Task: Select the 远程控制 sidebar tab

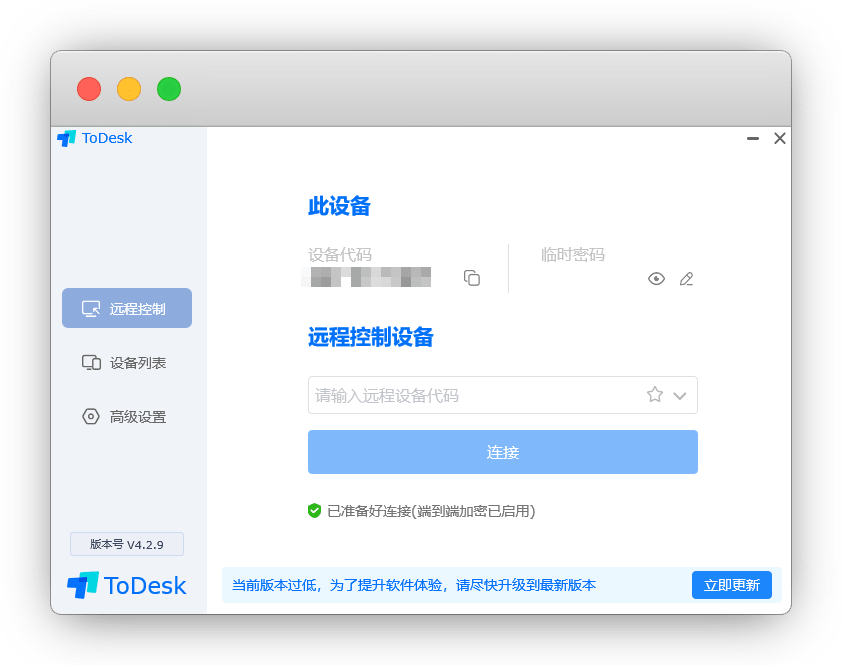Action: tap(127, 308)
